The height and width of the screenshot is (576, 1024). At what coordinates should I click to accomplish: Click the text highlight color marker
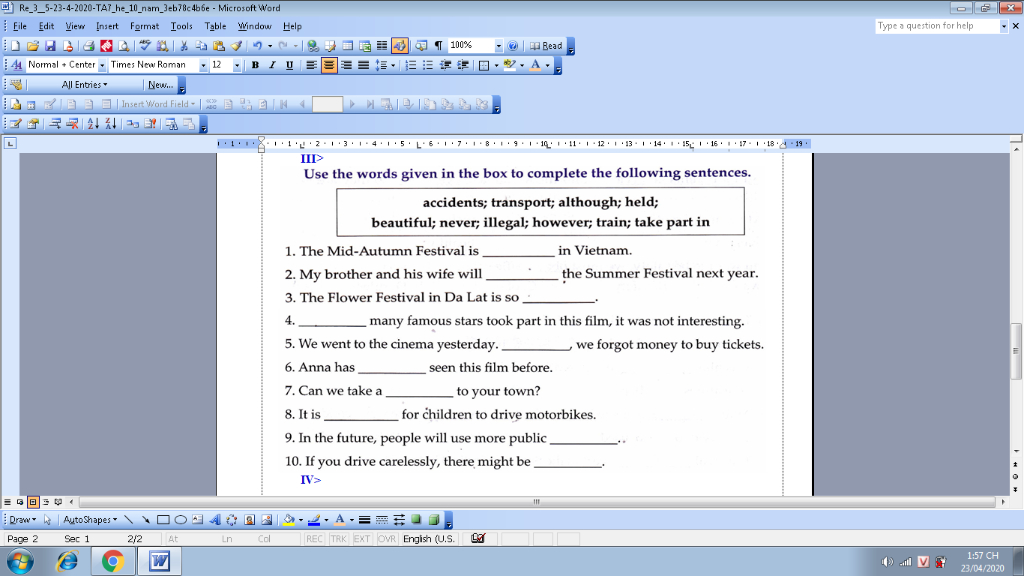(509, 65)
